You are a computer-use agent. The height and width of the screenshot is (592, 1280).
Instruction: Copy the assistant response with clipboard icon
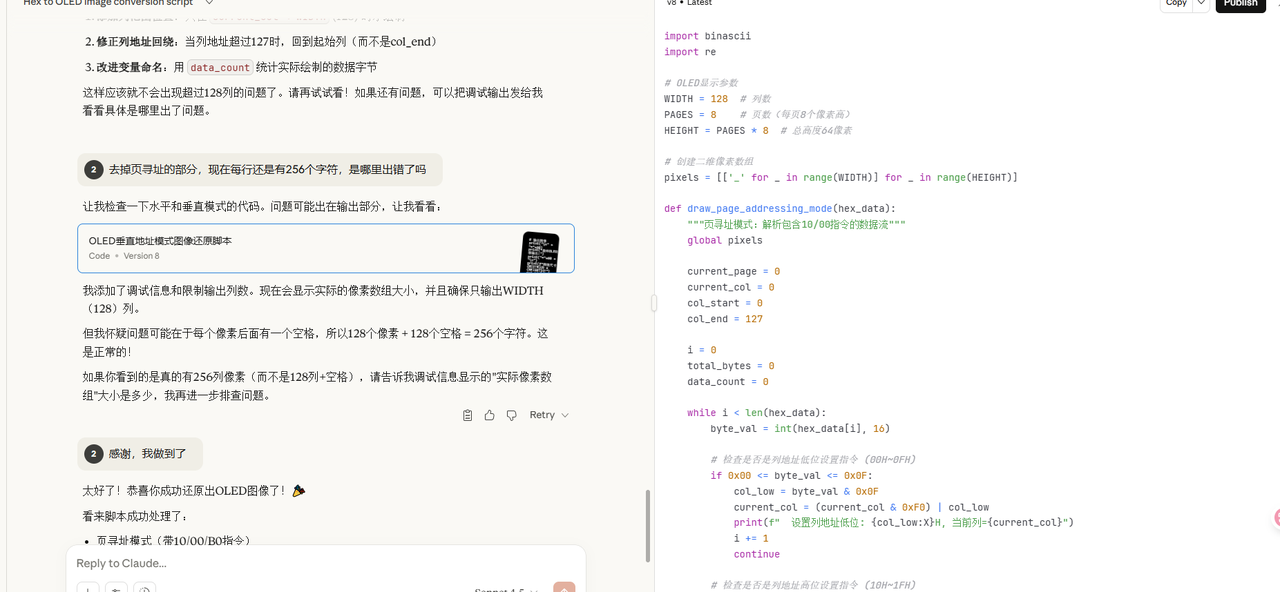click(x=468, y=415)
